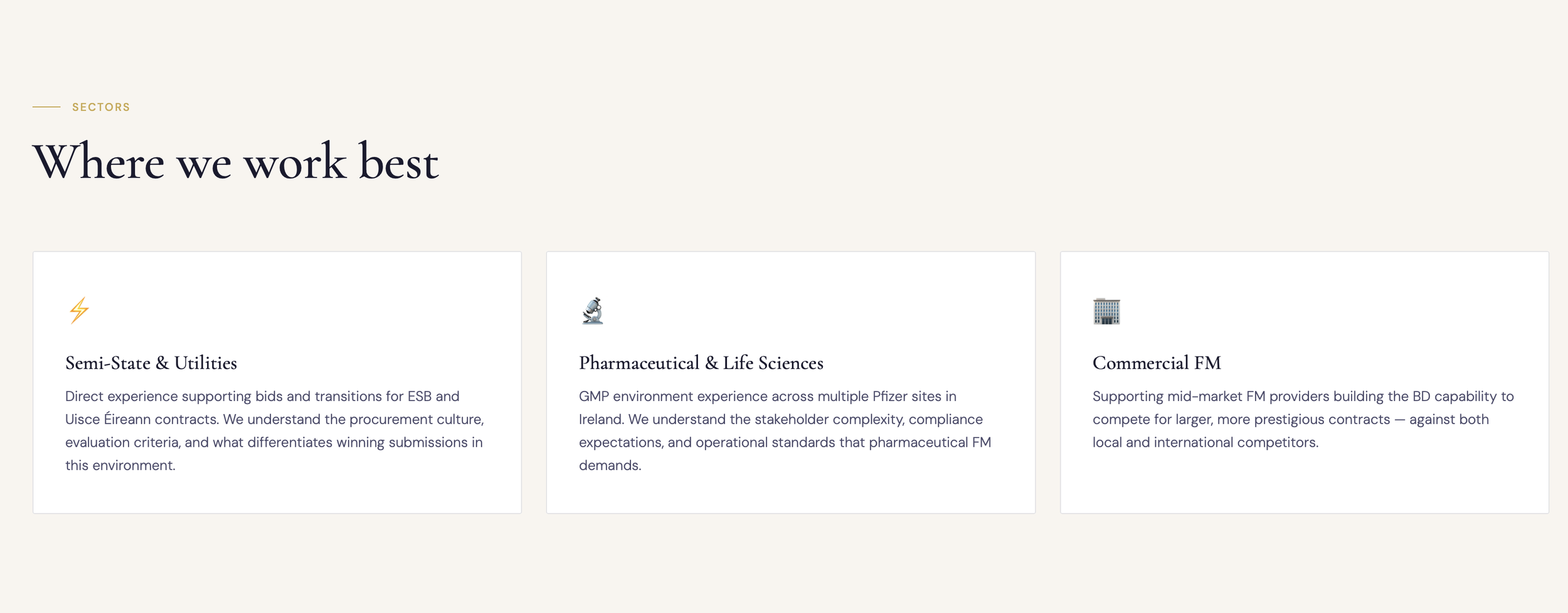This screenshot has height=613, width=1568.
Task: Open the Pharmaceutical & Life Sciences title
Action: coord(701,363)
